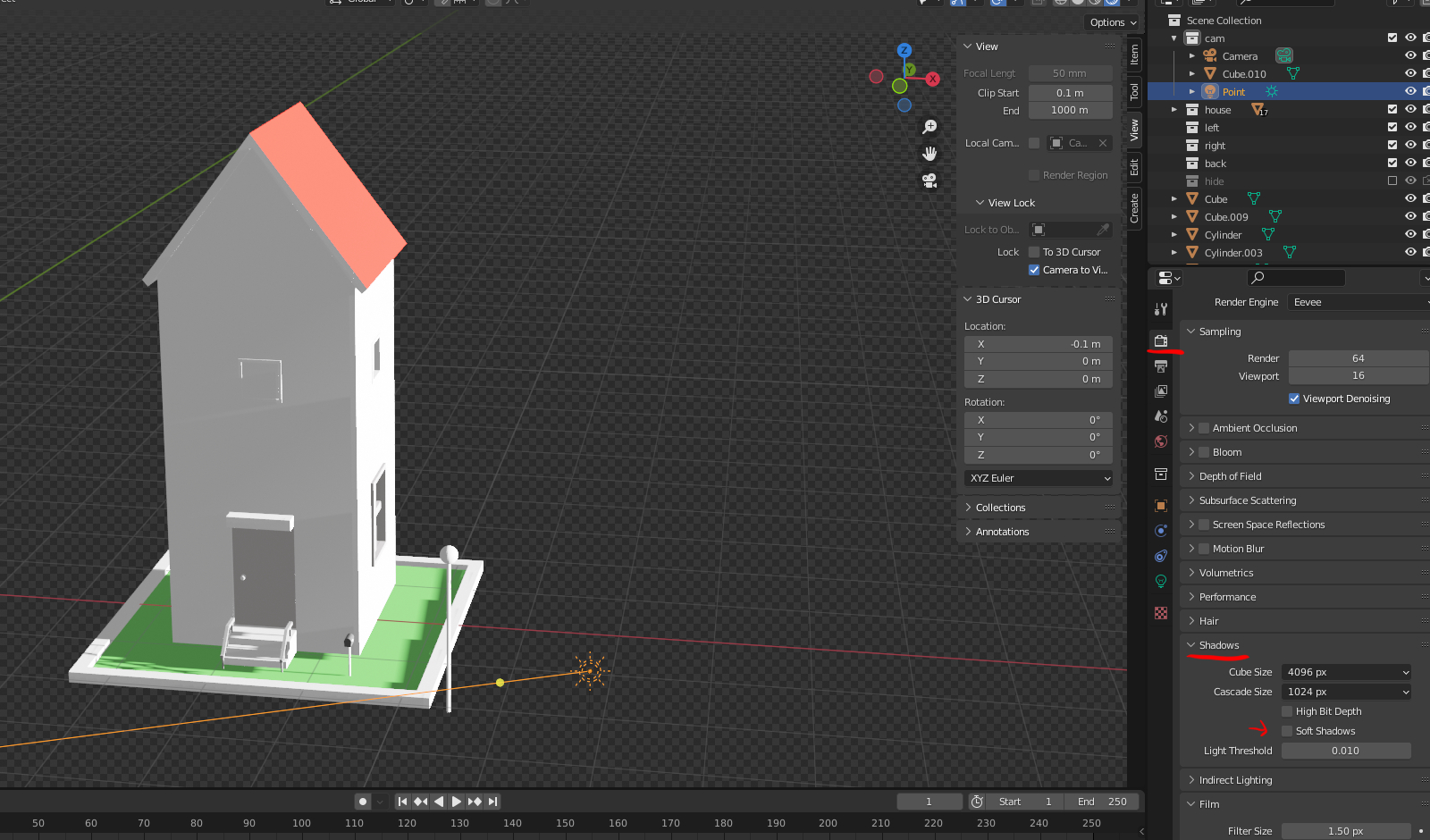Open the Cascade Size dropdown

pyautogui.click(x=1347, y=692)
